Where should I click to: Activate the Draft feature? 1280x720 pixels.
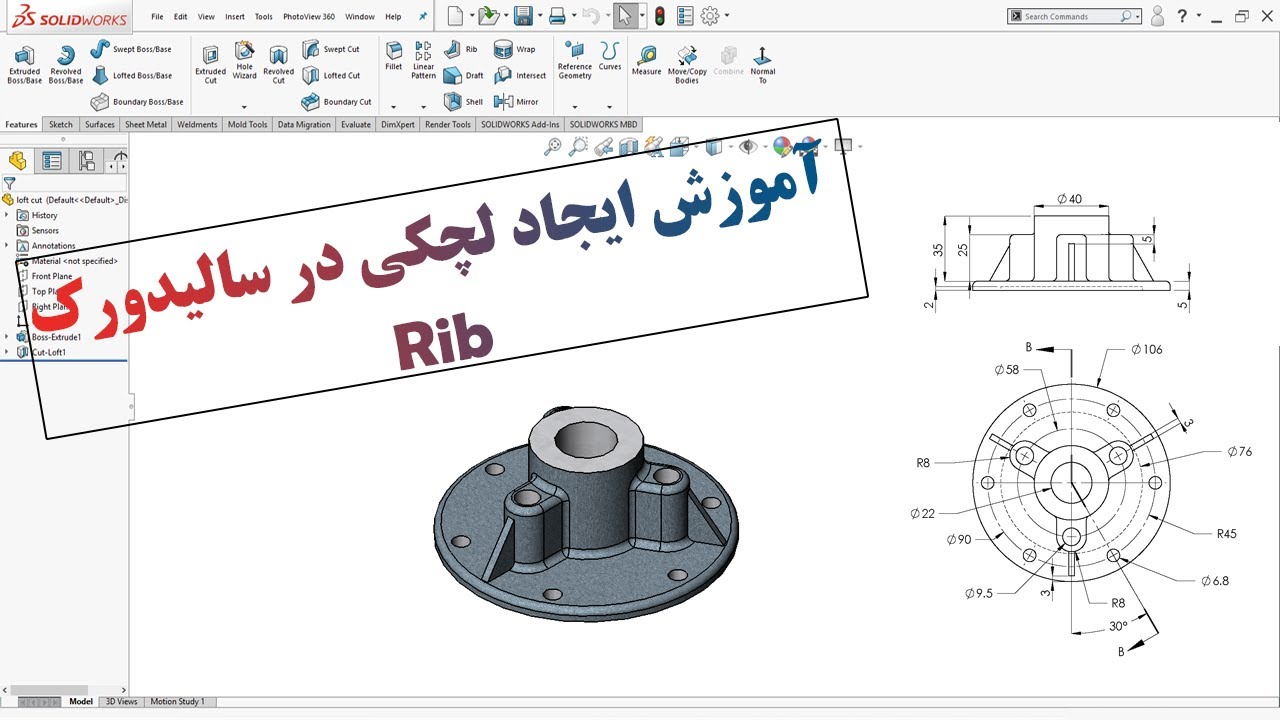[x=463, y=75]
